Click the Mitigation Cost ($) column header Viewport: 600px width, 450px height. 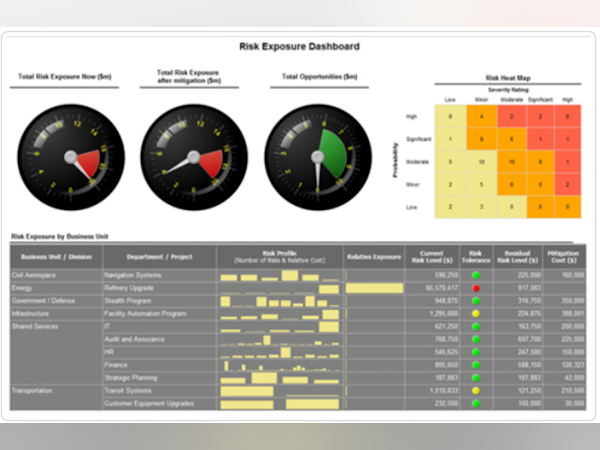[564, 257]
